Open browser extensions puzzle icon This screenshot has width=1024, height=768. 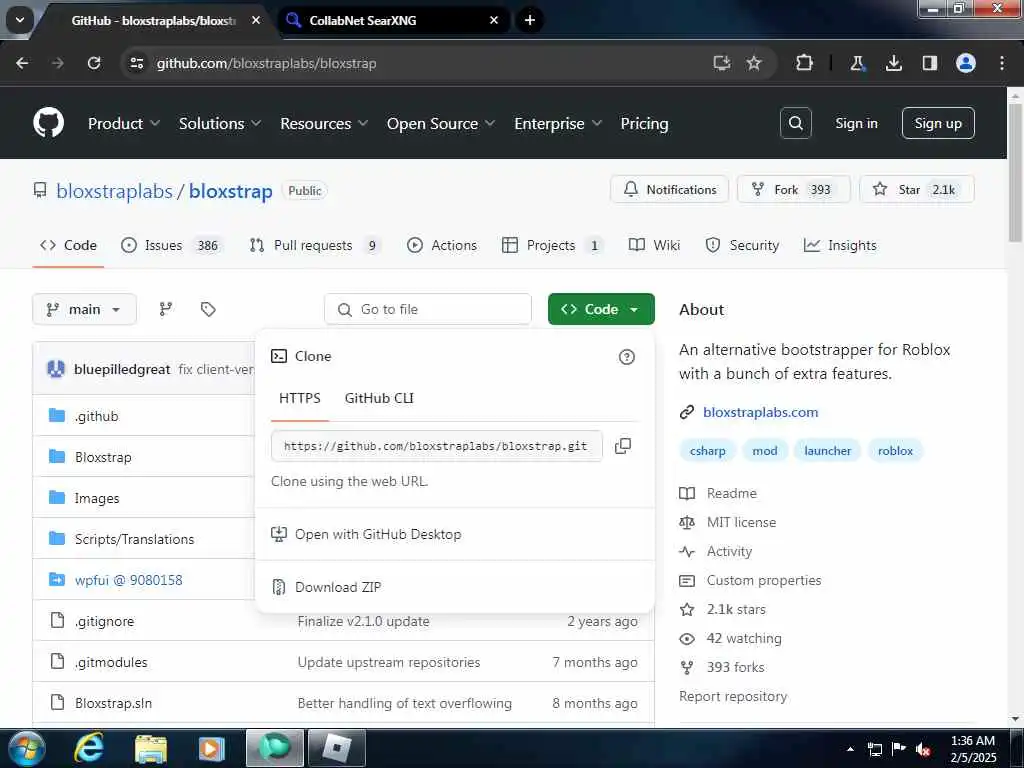click(x=804, y=63)
